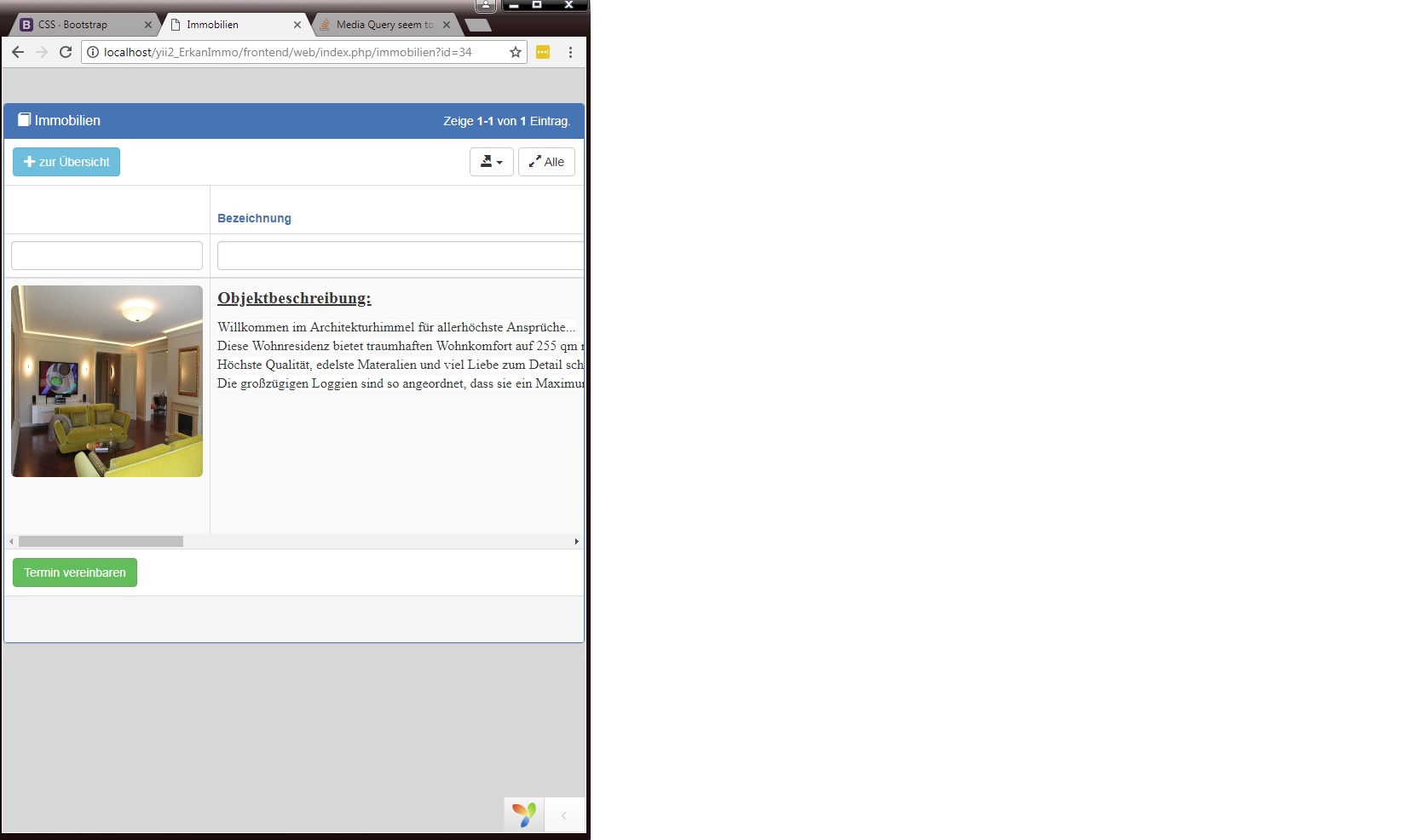Open the living room property thumbnail
1425x840 pixels.
pyautogui.click(x=106, y=381)
